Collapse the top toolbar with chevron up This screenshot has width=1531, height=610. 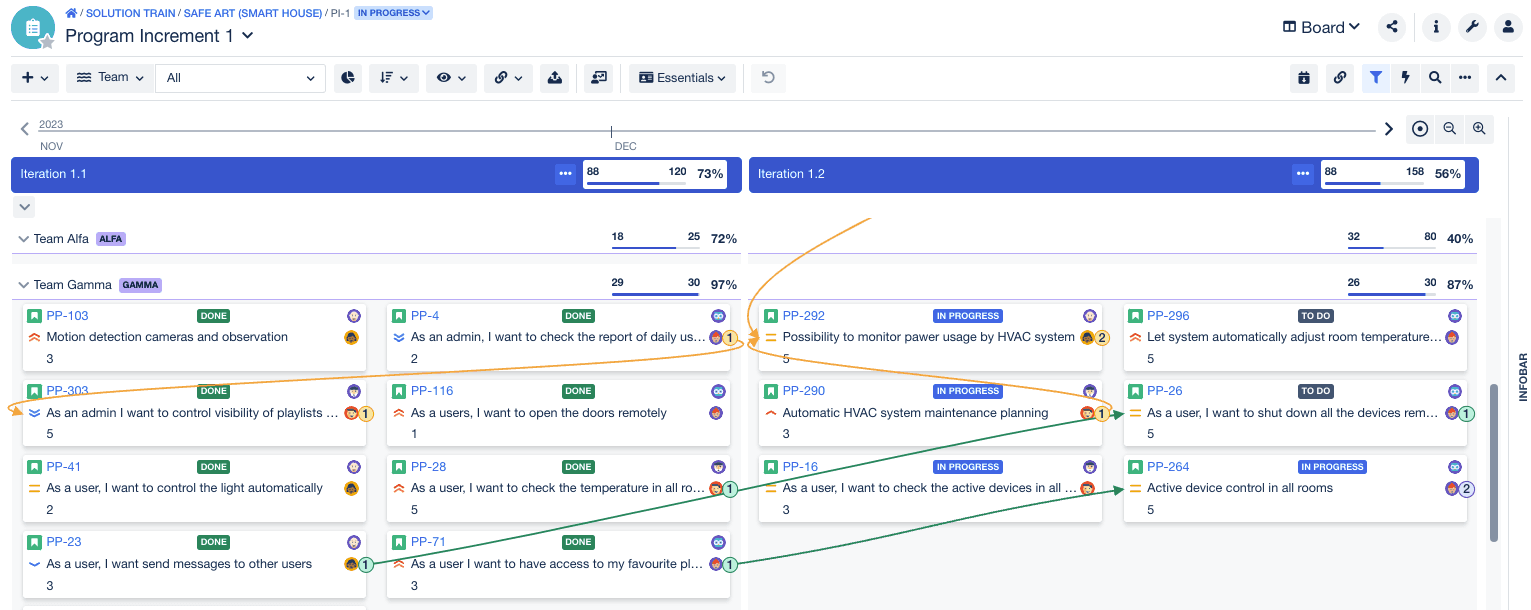click(x=1501, y=78)
